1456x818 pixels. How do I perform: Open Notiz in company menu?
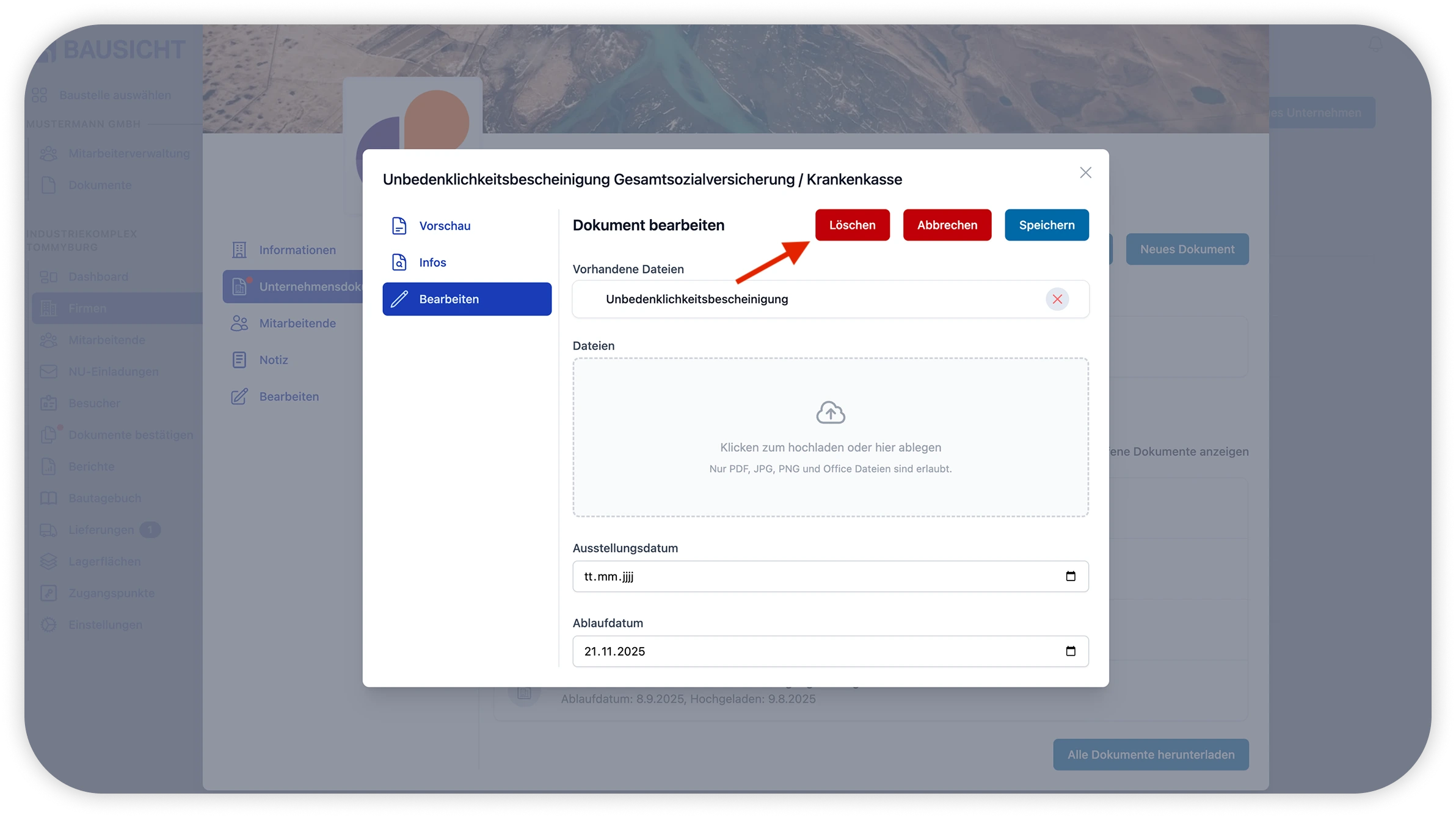273,360
